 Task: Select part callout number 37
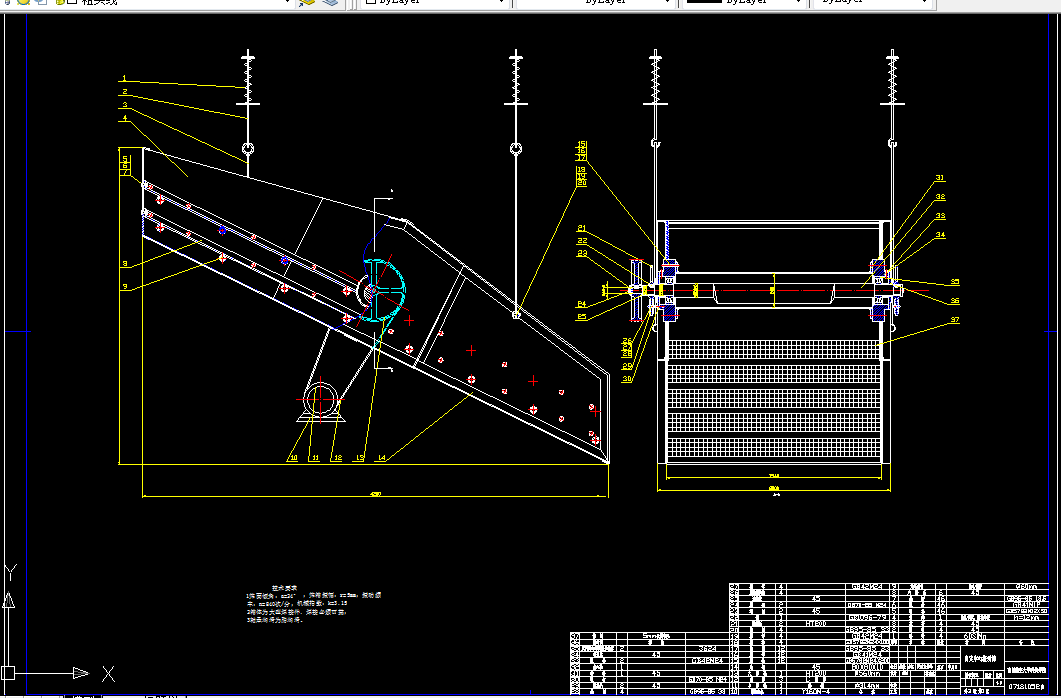[x=955, y=320]
